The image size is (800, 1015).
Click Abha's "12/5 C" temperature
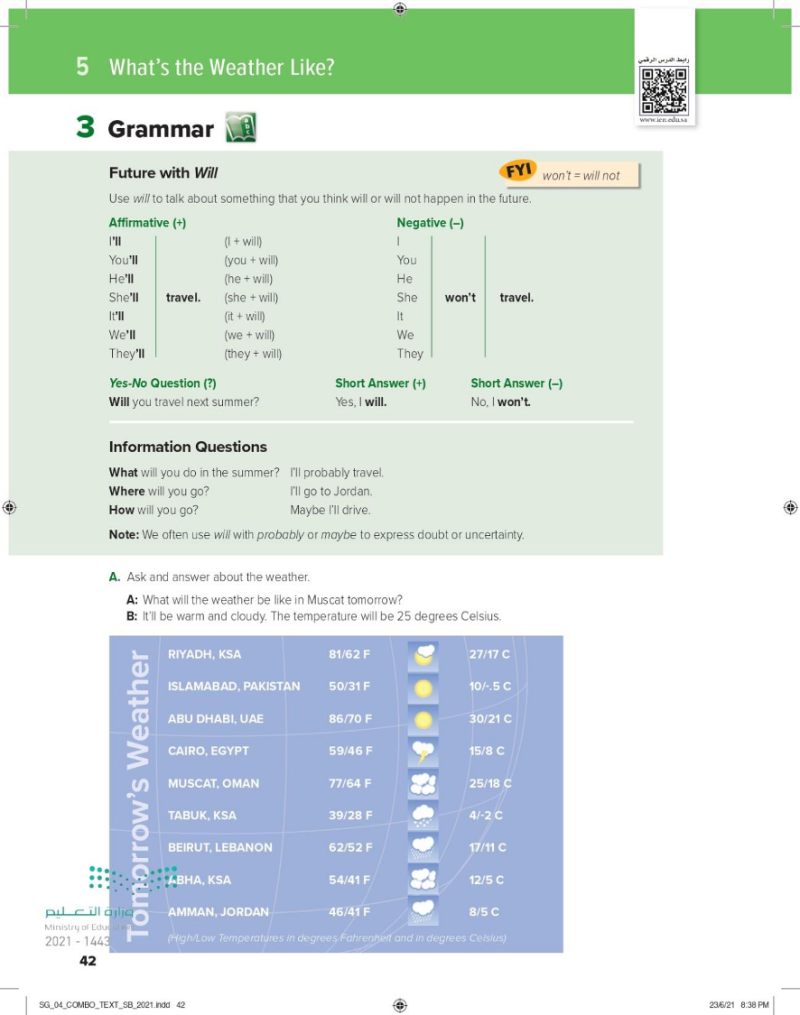(486, 880)
